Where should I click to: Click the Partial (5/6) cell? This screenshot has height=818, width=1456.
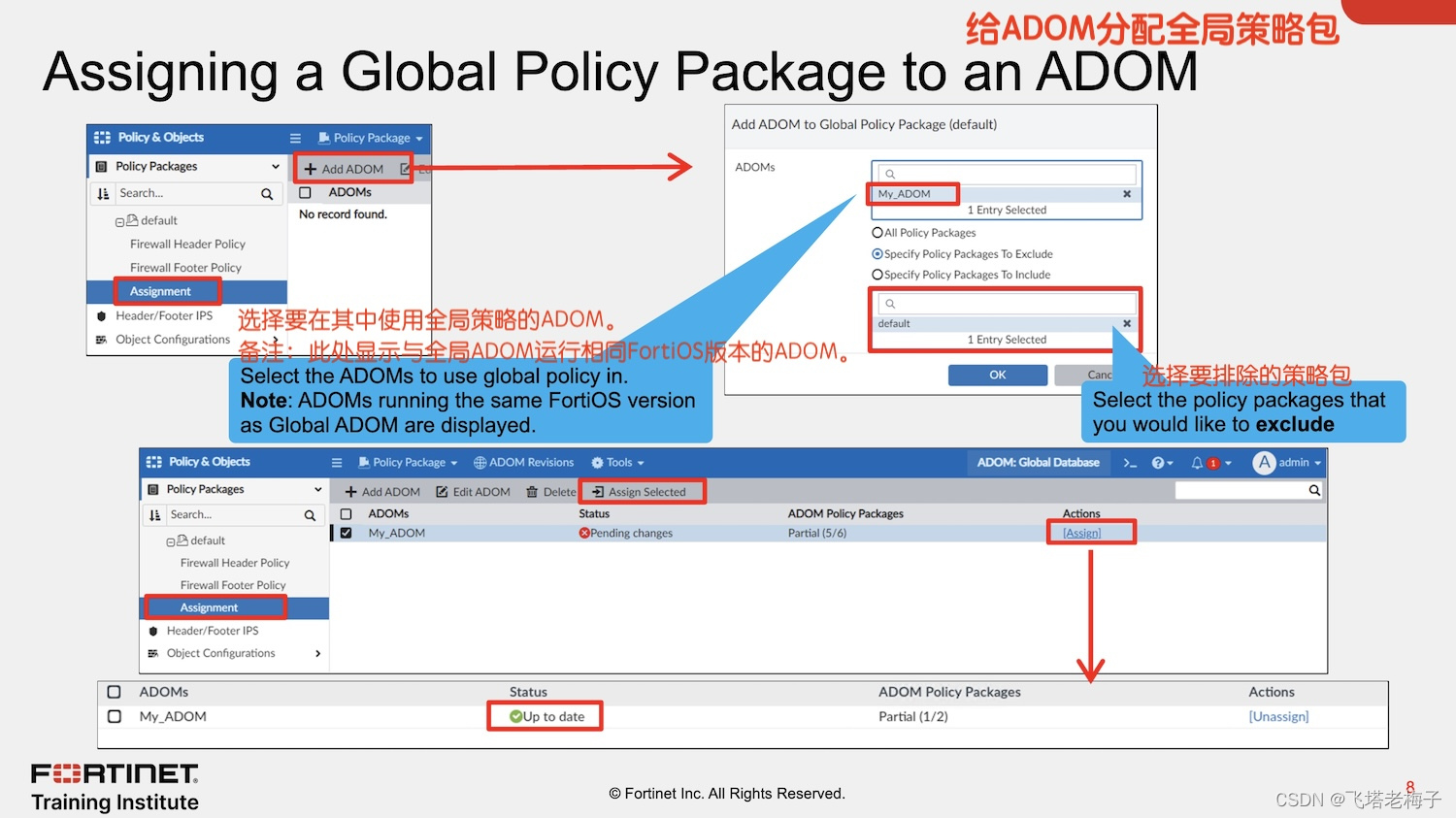(817, 533)
